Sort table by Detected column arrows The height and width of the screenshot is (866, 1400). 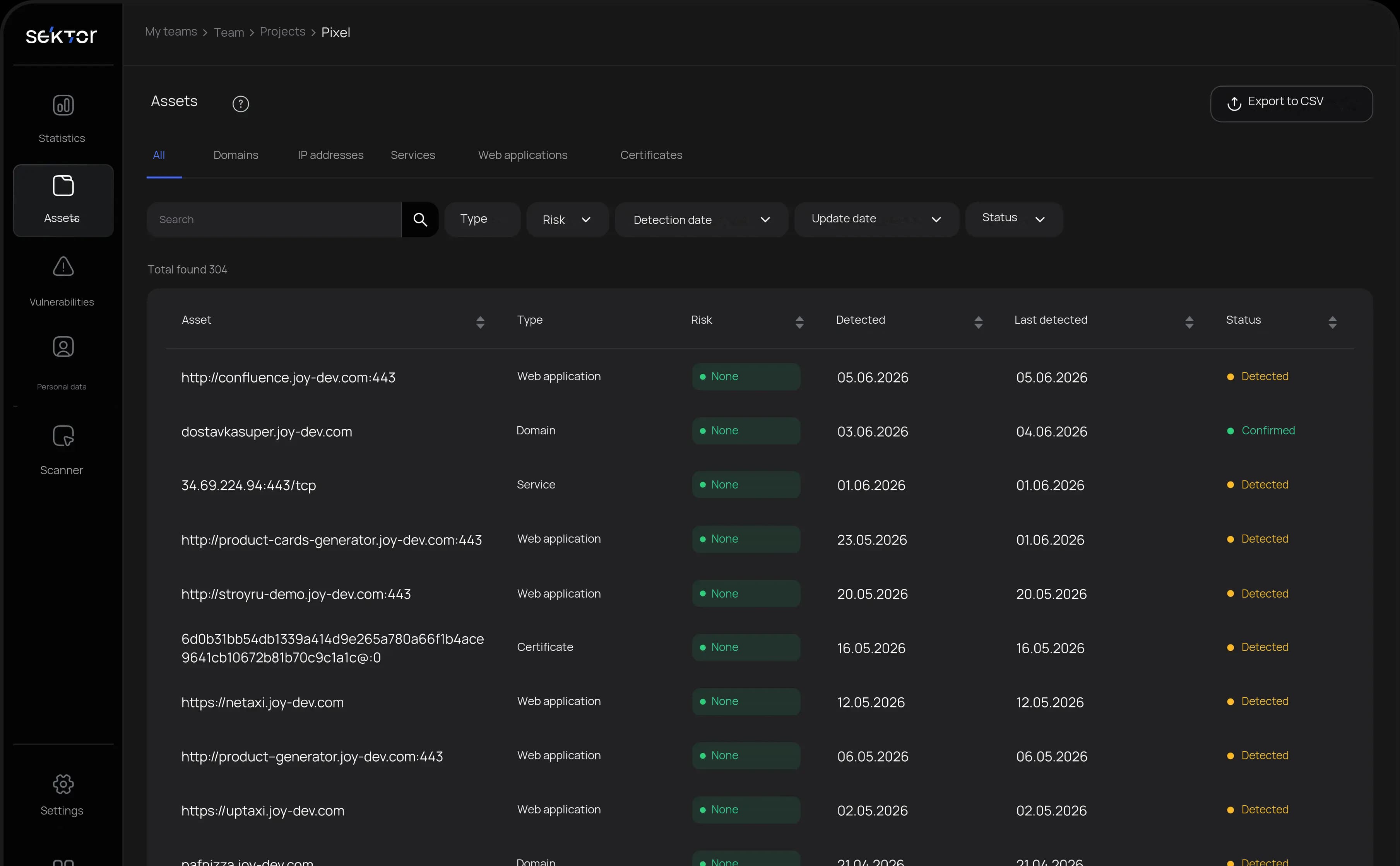[x=978, y=323]
